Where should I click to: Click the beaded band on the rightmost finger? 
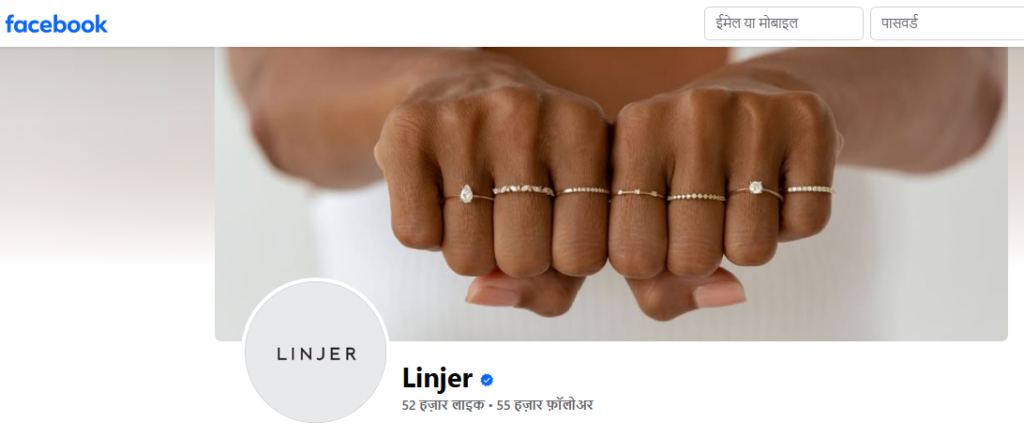[810, 189]
